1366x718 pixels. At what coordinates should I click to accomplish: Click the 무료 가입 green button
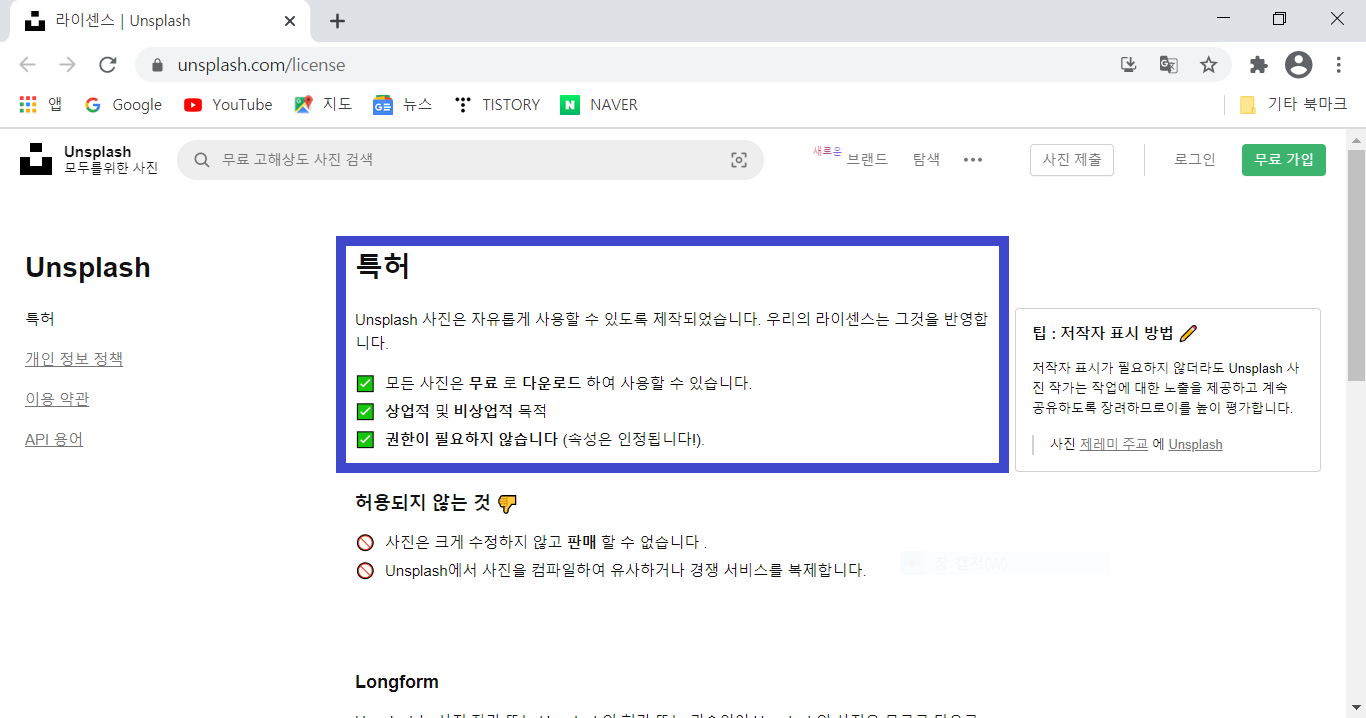point(1284,160)
